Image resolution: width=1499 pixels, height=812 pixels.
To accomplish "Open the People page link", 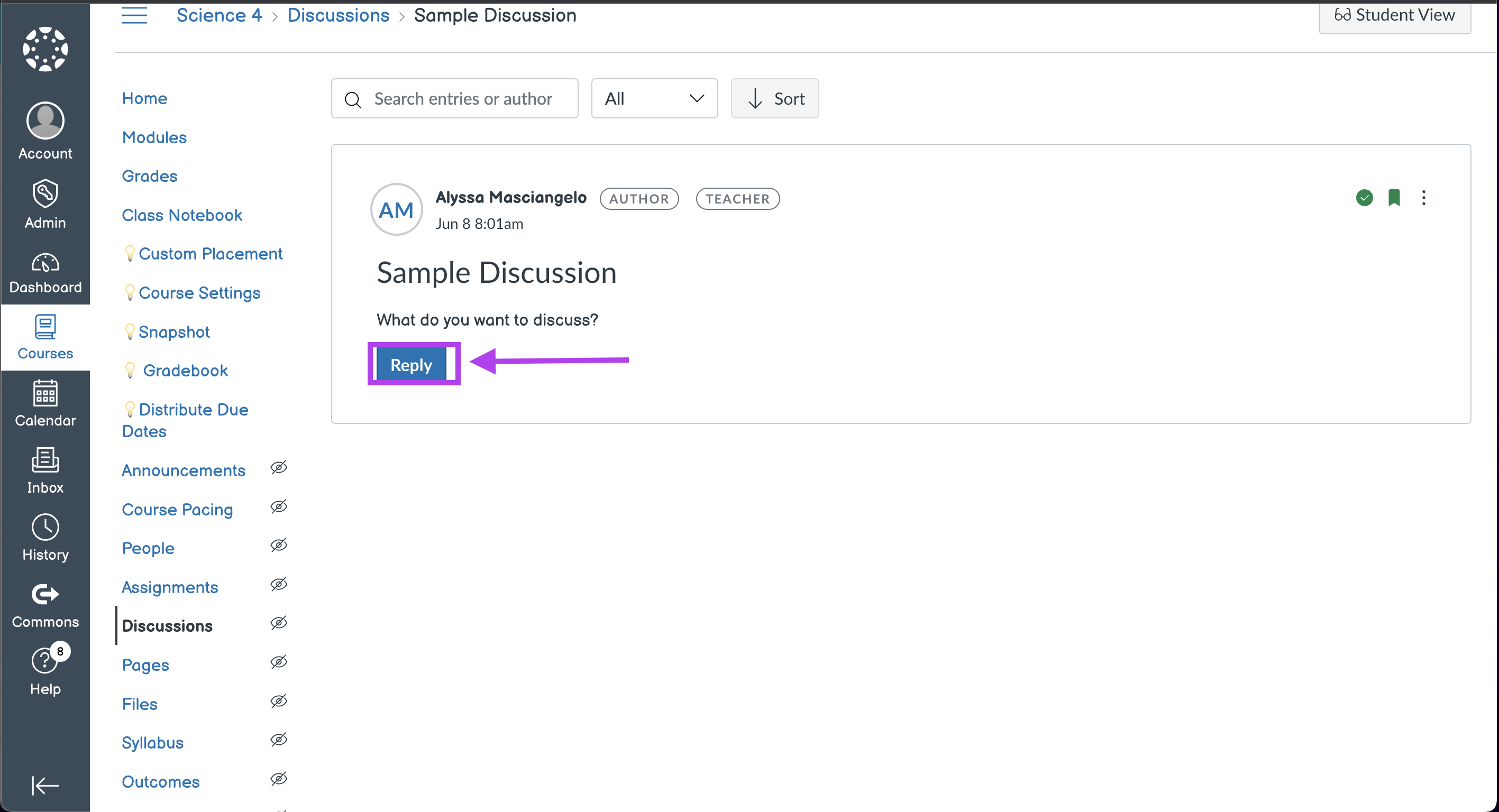I will click(x=148, y=548).
